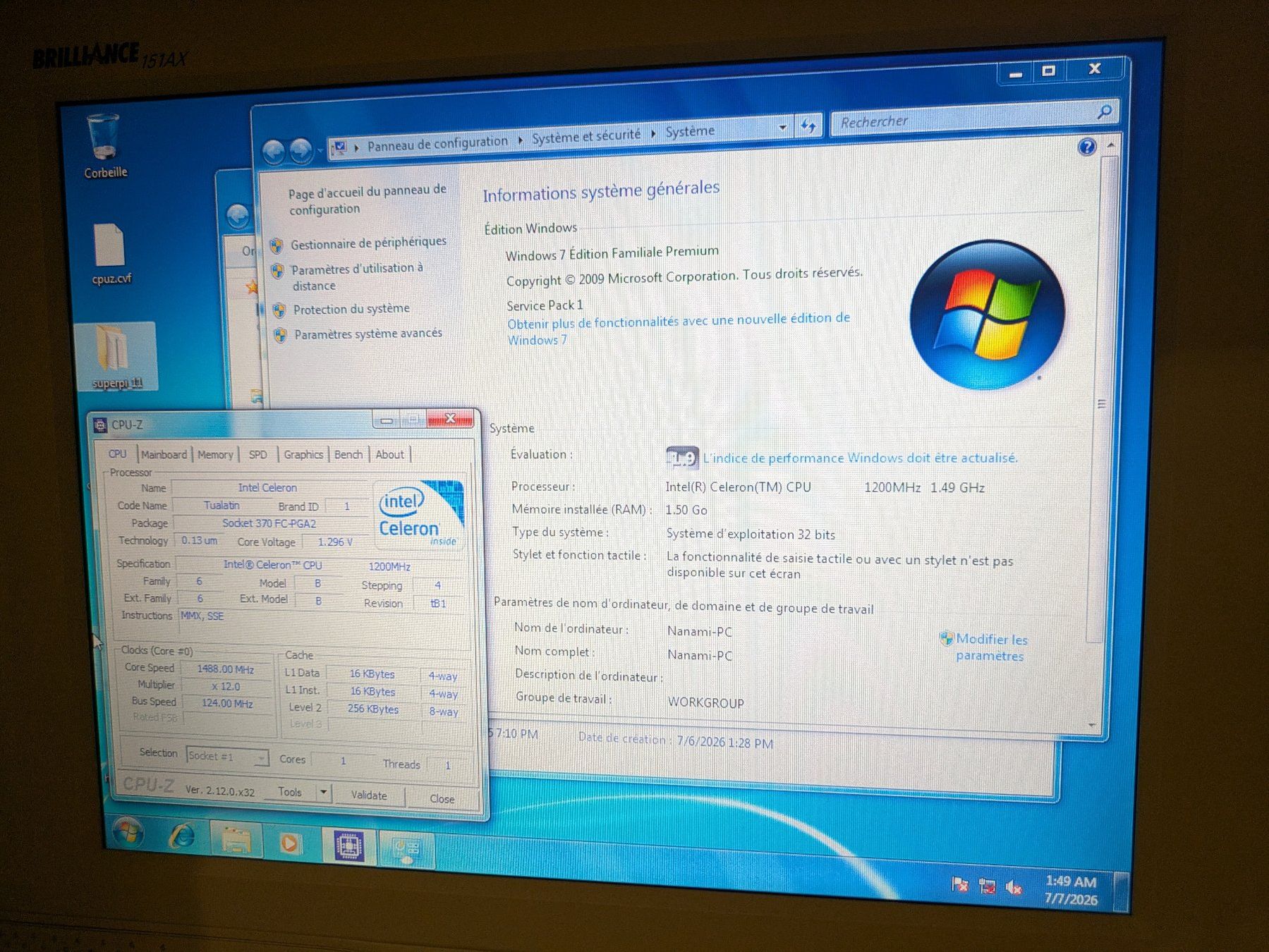
Task: Select the CPU-Z taskbar button
Action: (348, 846)
